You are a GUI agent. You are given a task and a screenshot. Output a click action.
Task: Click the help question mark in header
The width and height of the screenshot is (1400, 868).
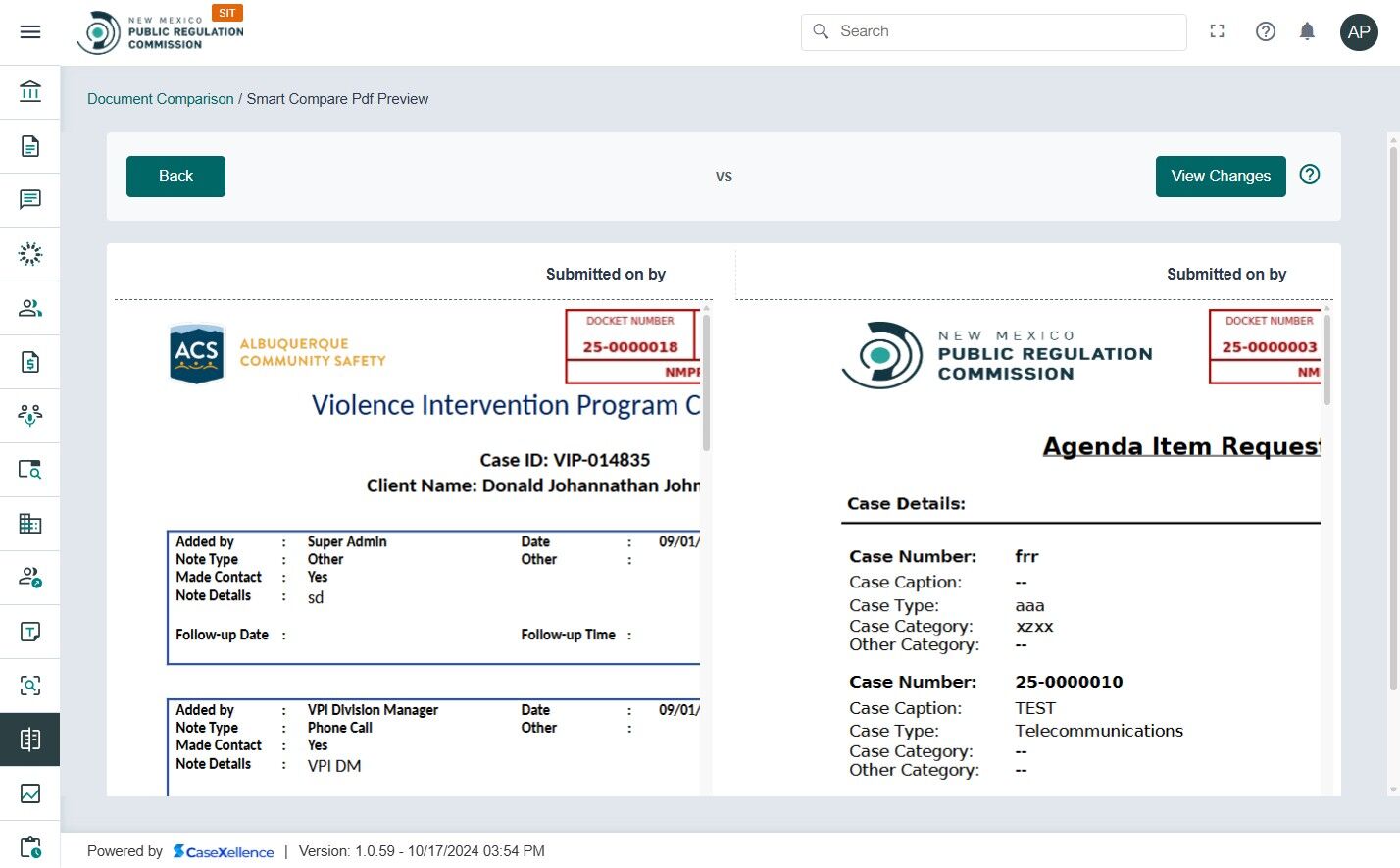(x=1266, y=31)
